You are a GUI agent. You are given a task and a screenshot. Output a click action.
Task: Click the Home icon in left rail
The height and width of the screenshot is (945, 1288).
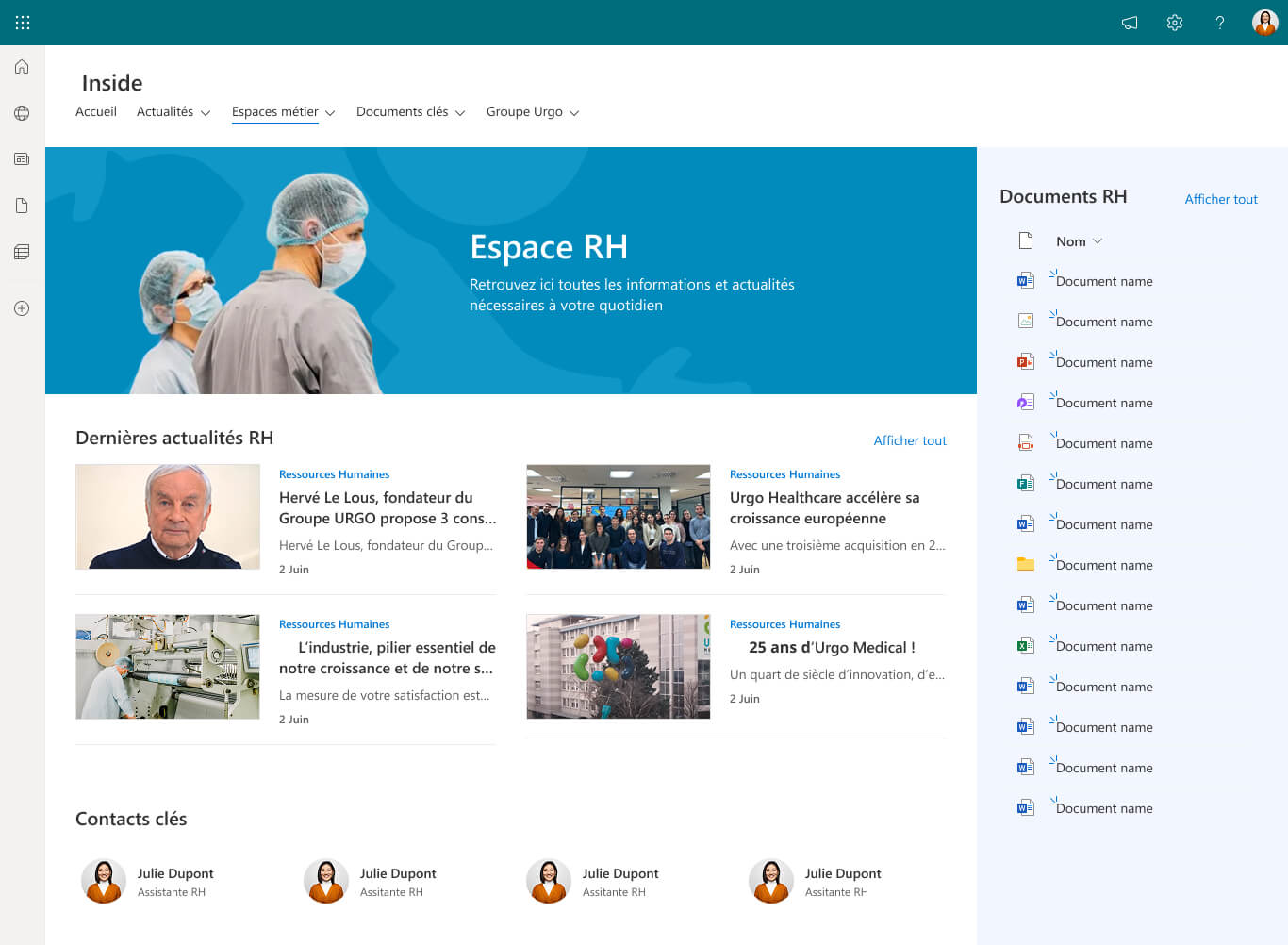22,67
